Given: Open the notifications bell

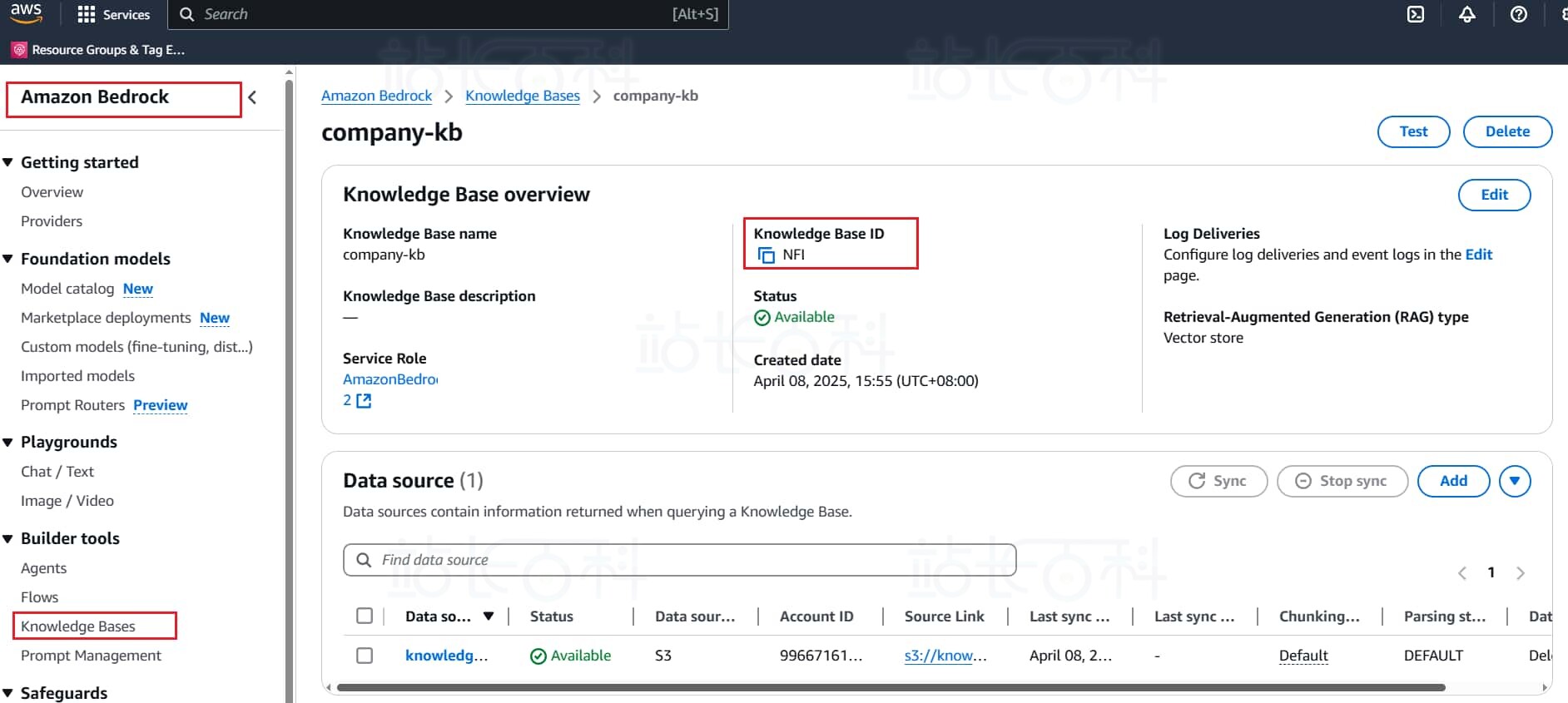Looking at the screenshot, I should click(x=1467, y=14).
